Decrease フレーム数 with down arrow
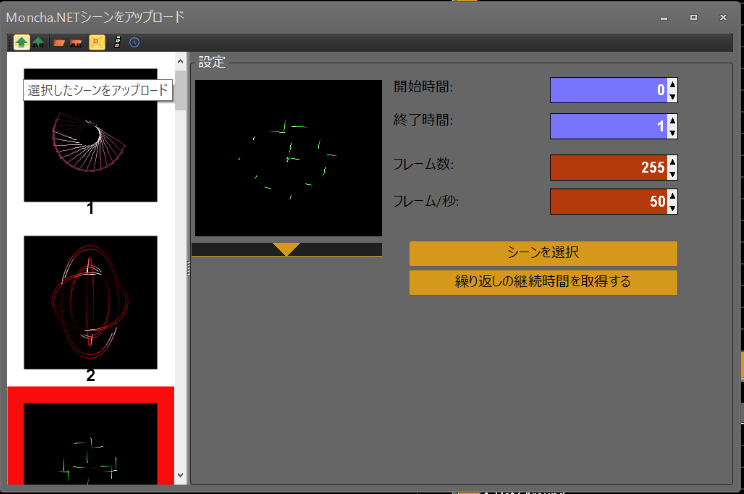 coord(672,174)
